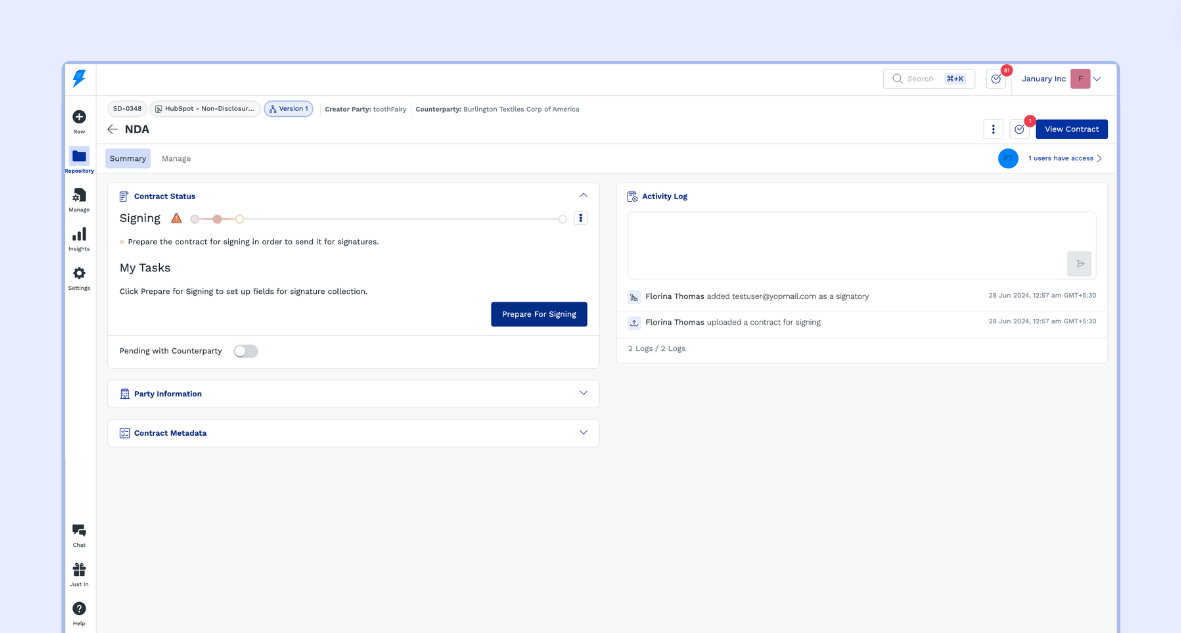Open the Just In gift icon
This screenshot has height=633, width=1181.
coord(79,569)
